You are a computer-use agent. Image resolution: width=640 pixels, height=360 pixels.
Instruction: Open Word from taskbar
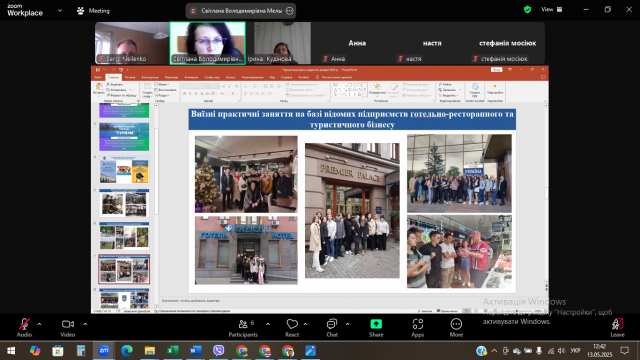(x=196, y=351)
